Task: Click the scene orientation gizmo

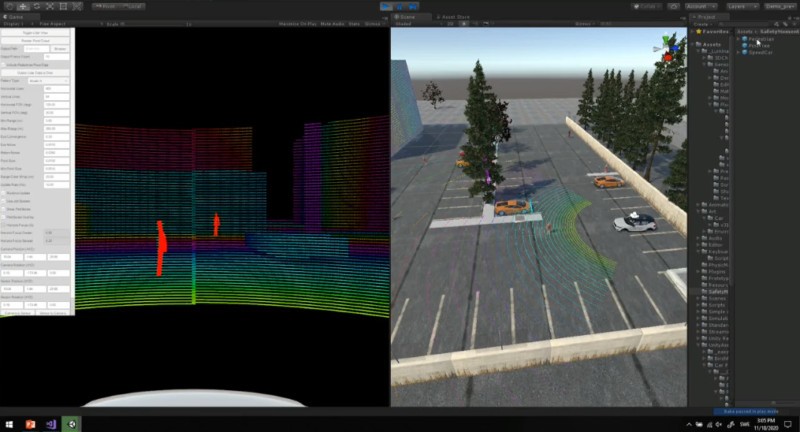Action: (664, 48)
